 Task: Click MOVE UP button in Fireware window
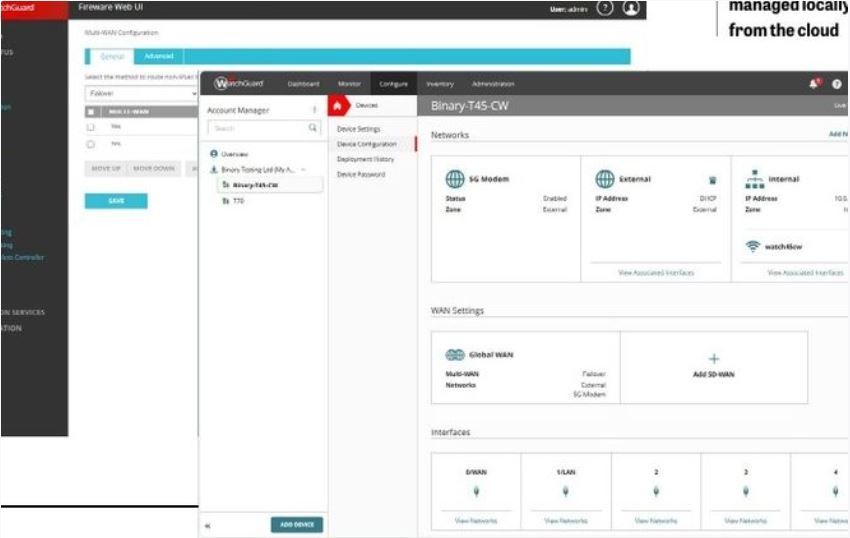(106, 169)
